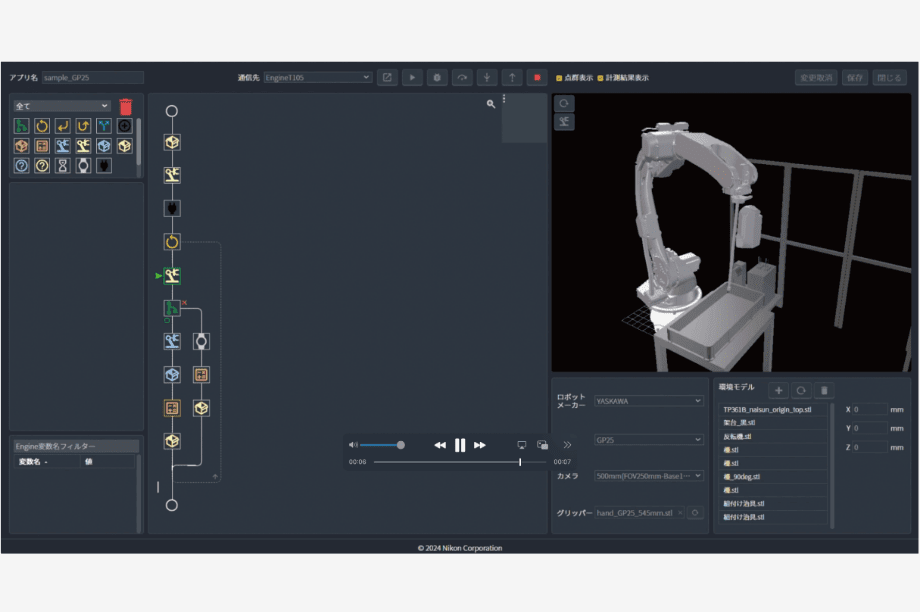
Task: Mute the video with the speaker icon
Action: click(353, 445)
